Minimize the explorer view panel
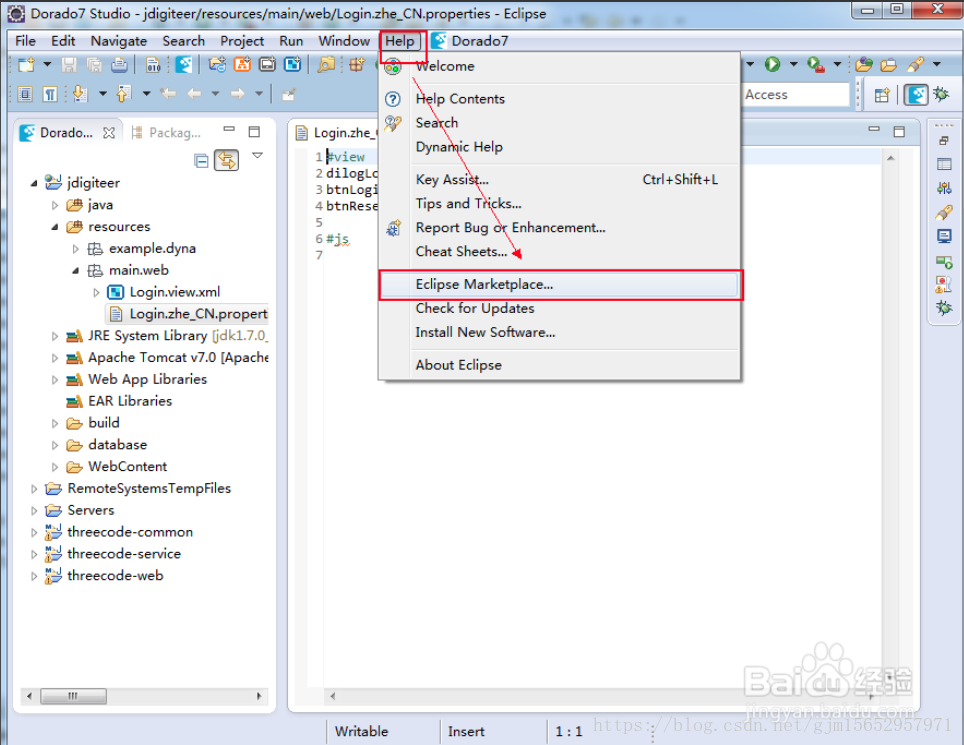This screenshot has width=964, height=745. click(229, 130)
